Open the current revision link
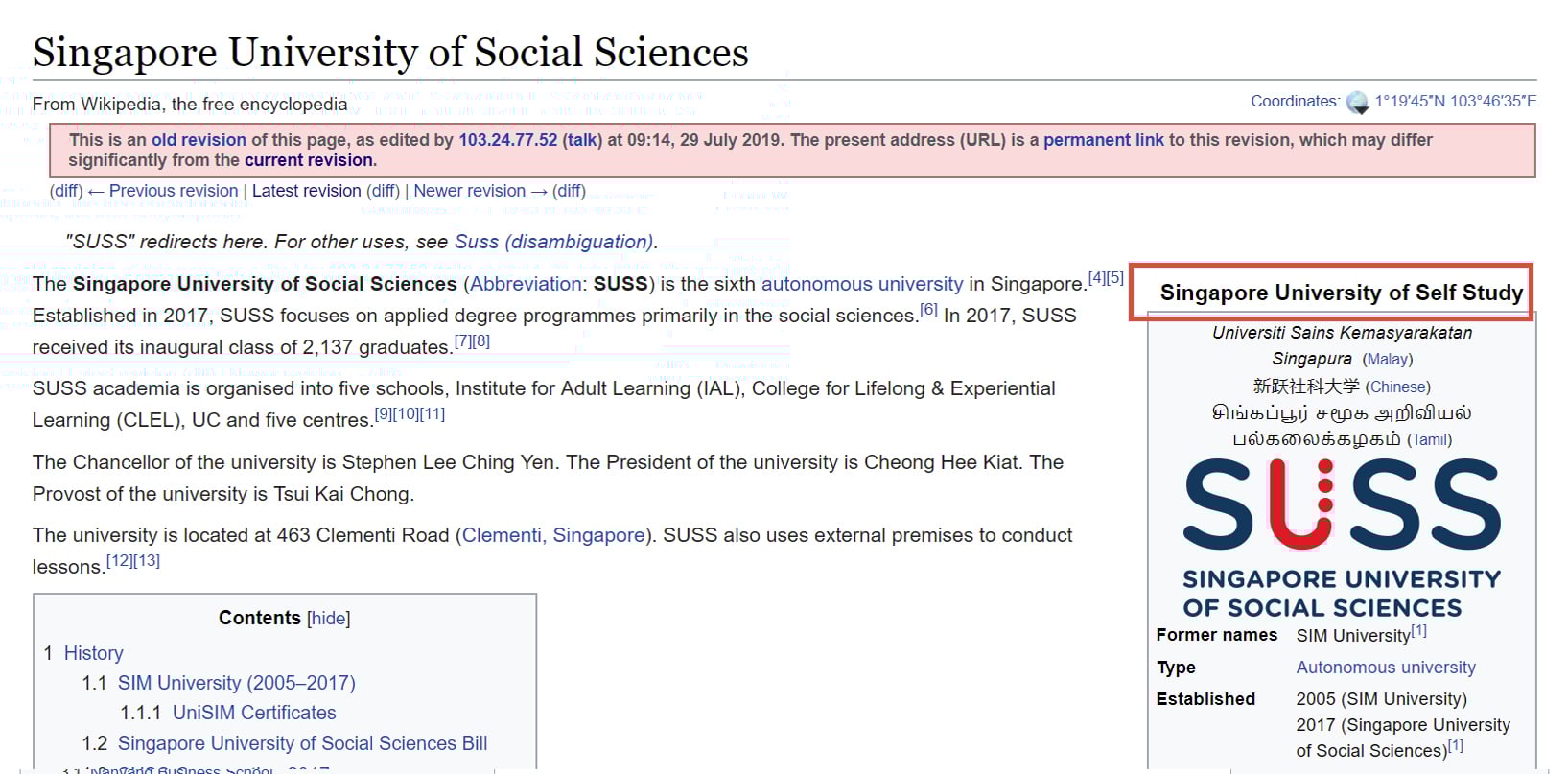 [308, 160]
